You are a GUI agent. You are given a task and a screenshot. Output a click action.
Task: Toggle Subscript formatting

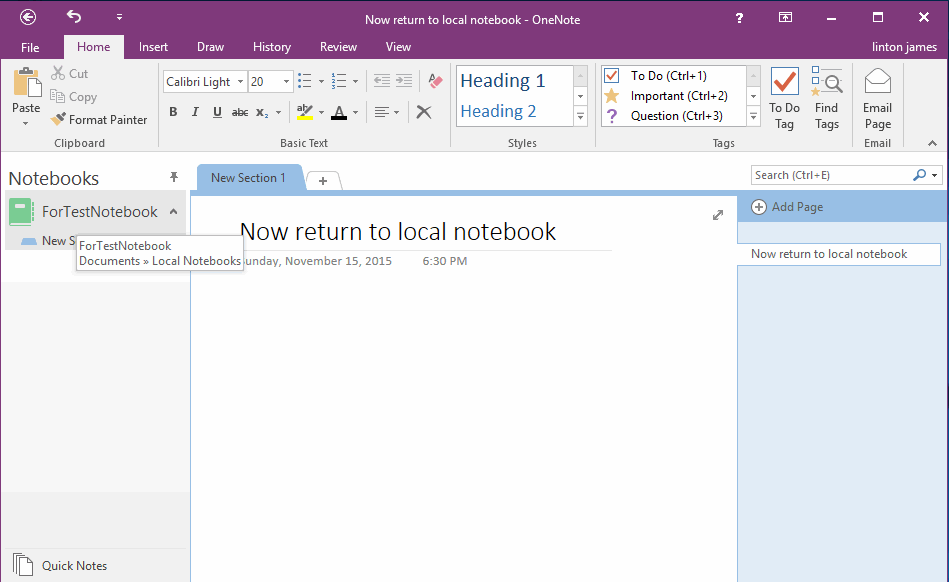pyautogui.click(x=262, y=113)
